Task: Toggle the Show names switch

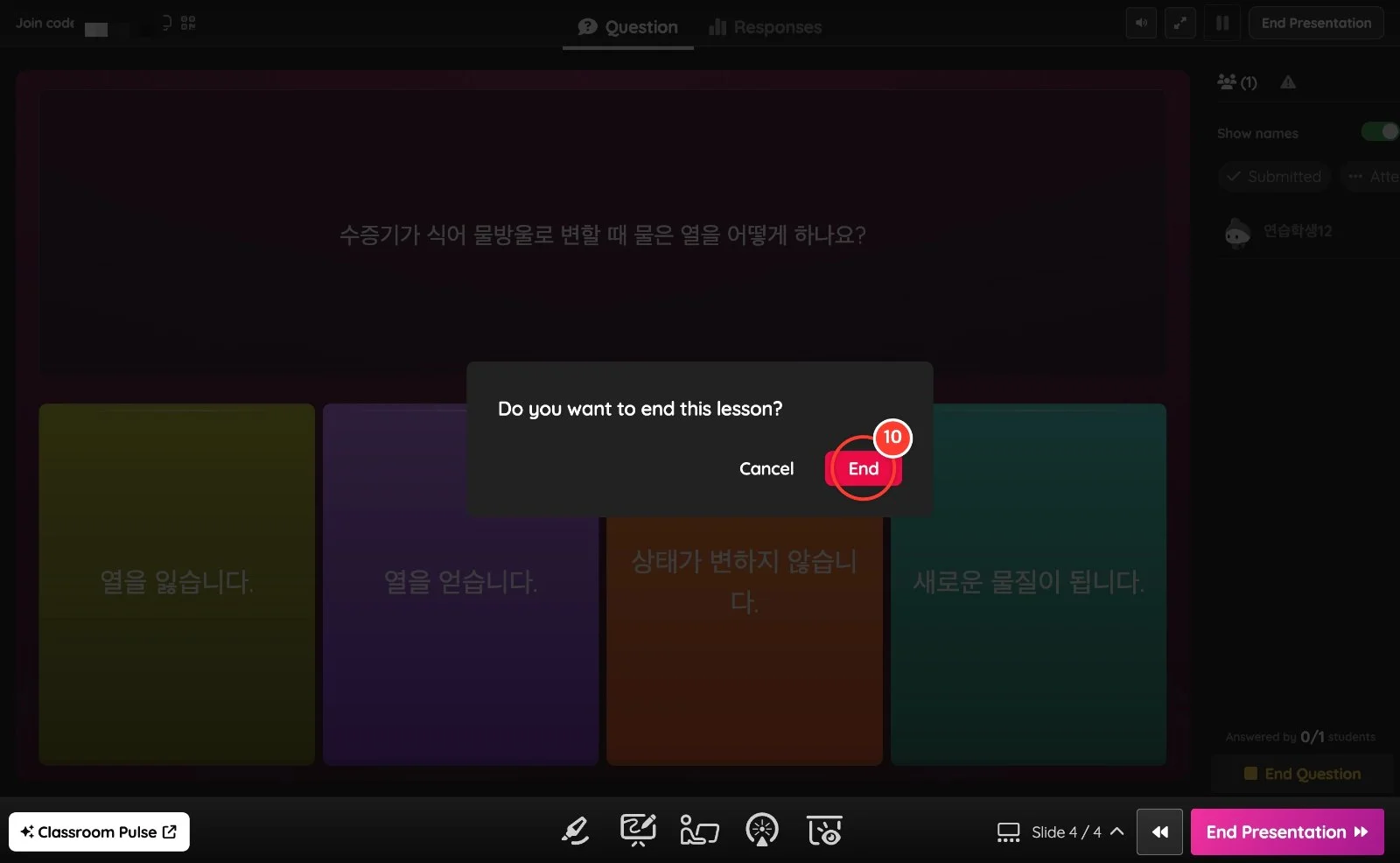Action: [x=1380, y=132]
